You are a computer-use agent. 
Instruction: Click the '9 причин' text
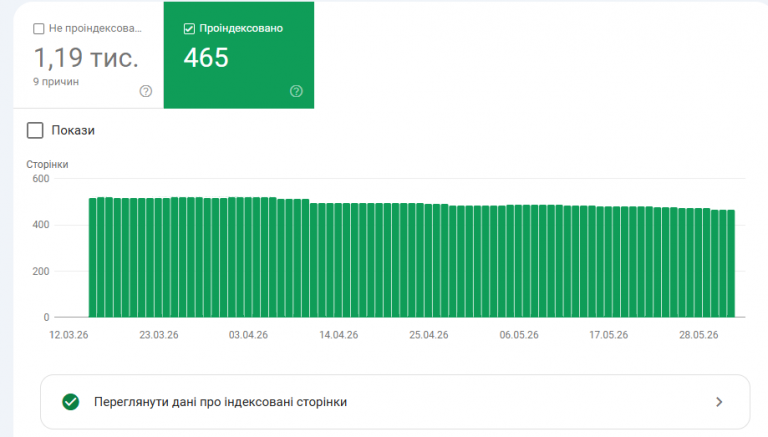(x=56, y=82)
